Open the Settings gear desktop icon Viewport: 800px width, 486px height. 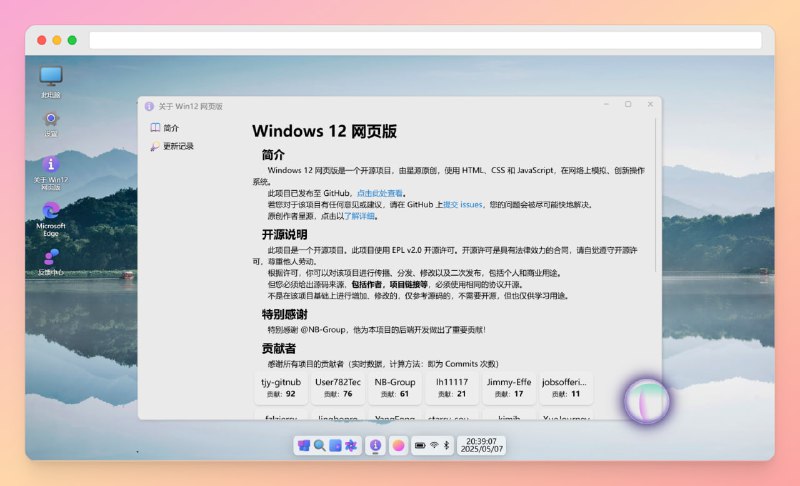coord(51,124)
